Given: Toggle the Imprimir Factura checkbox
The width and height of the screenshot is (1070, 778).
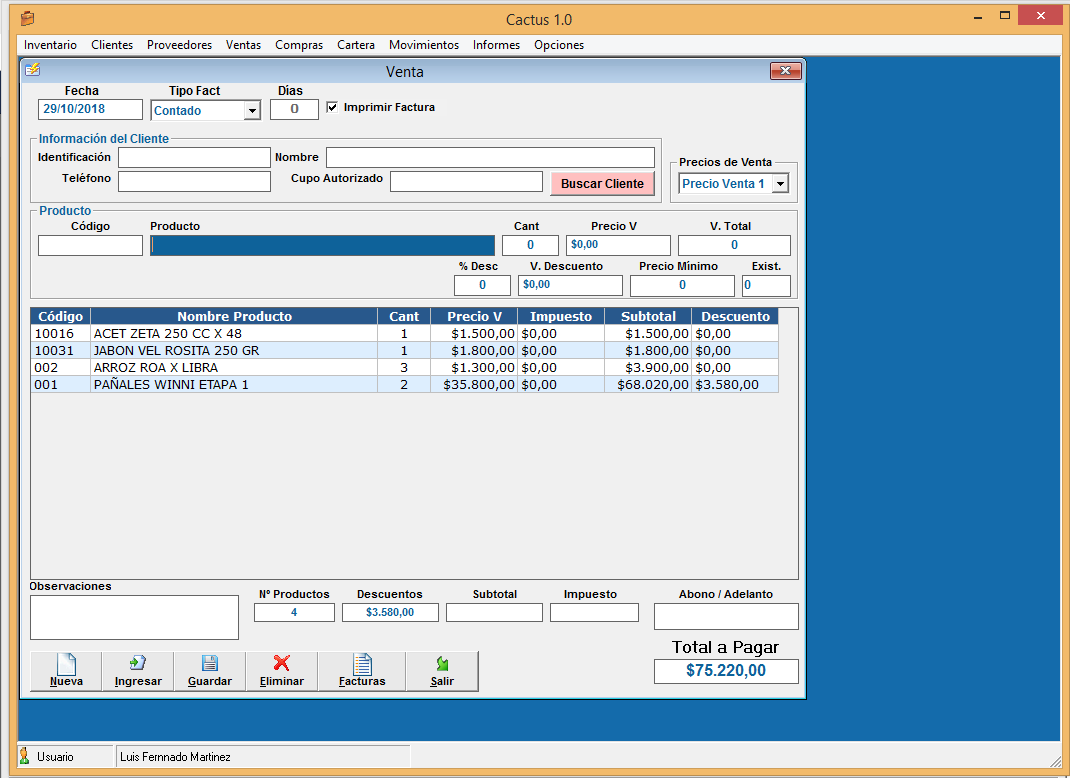Looking at the screenshot, I should [333, 107].
